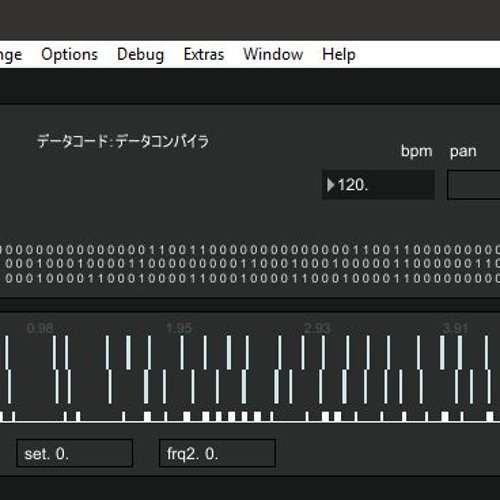Open the Help menu
Viewport: 500px width, 500px height.
tap(339, 54)
